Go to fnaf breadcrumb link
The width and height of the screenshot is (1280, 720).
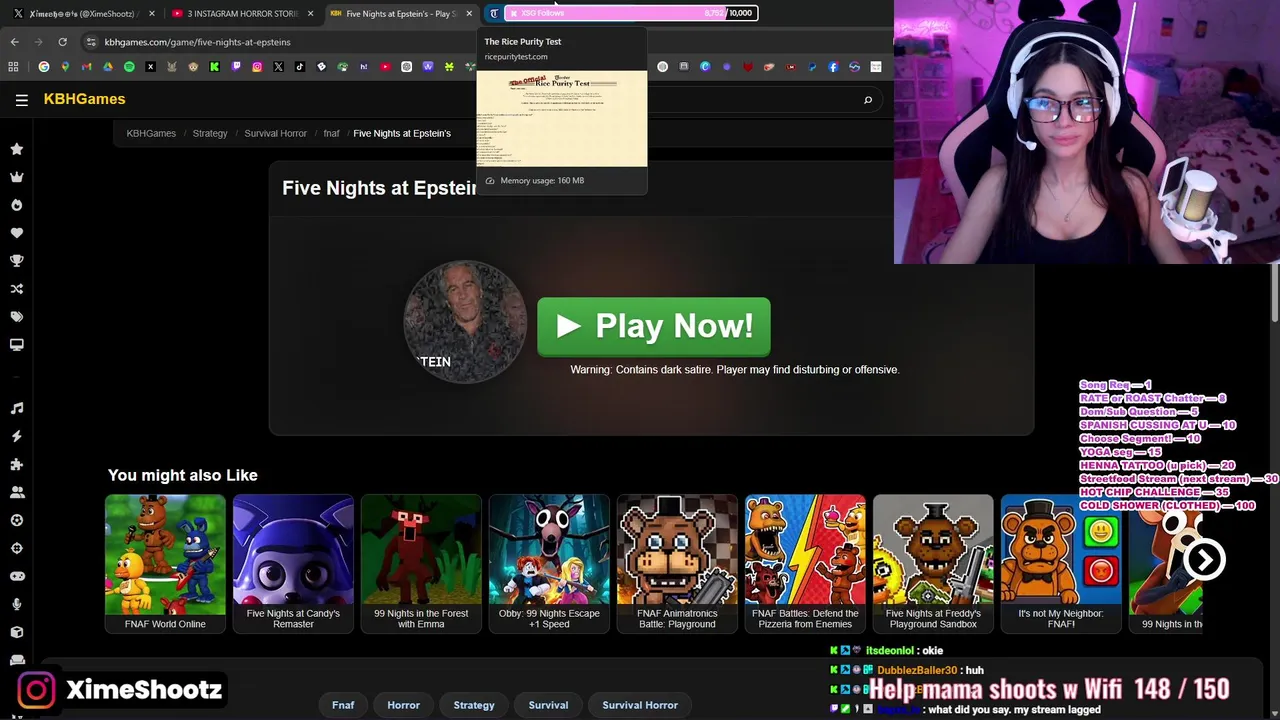331,133
